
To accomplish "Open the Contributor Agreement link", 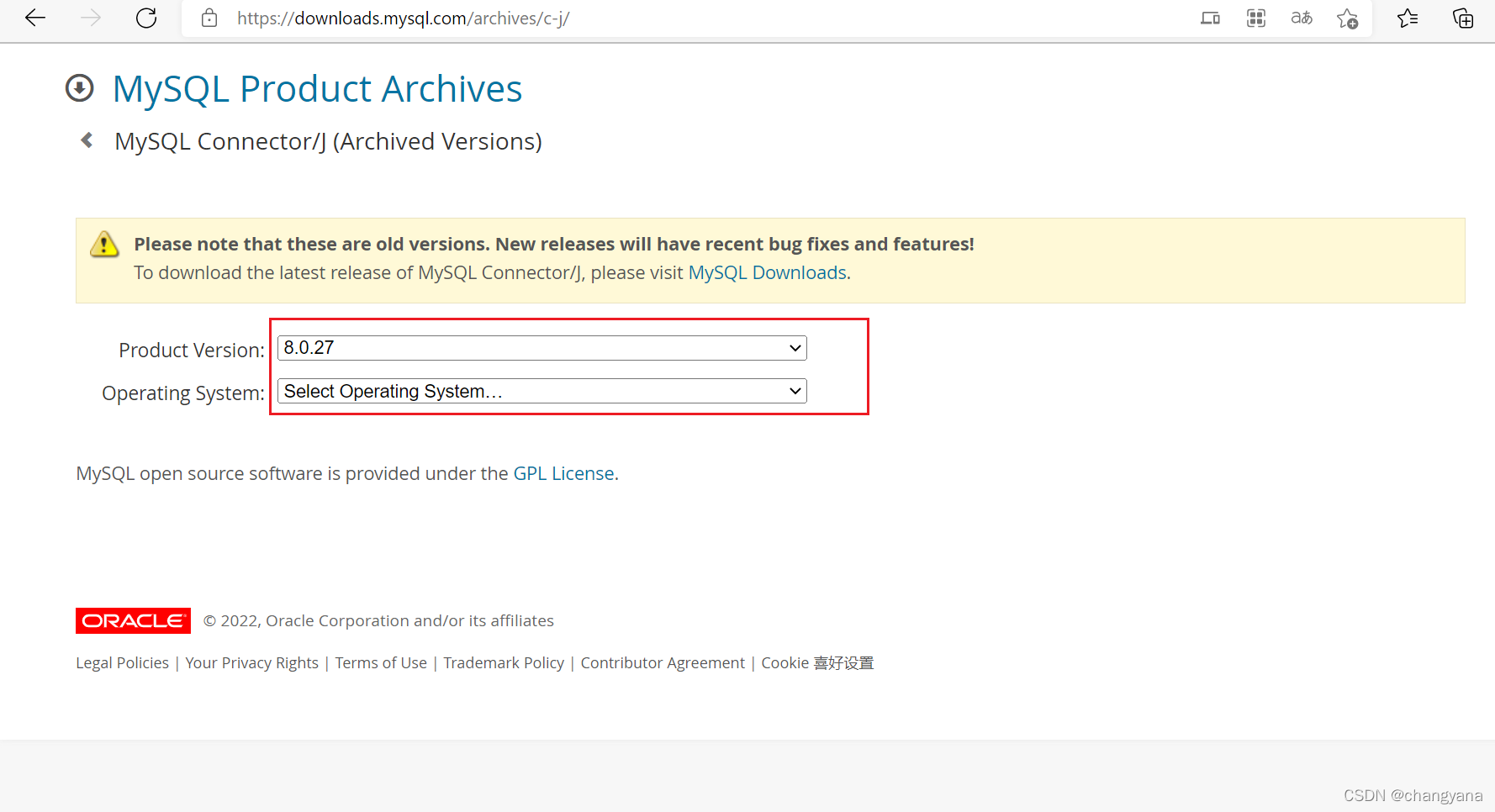I will point(663,662).
